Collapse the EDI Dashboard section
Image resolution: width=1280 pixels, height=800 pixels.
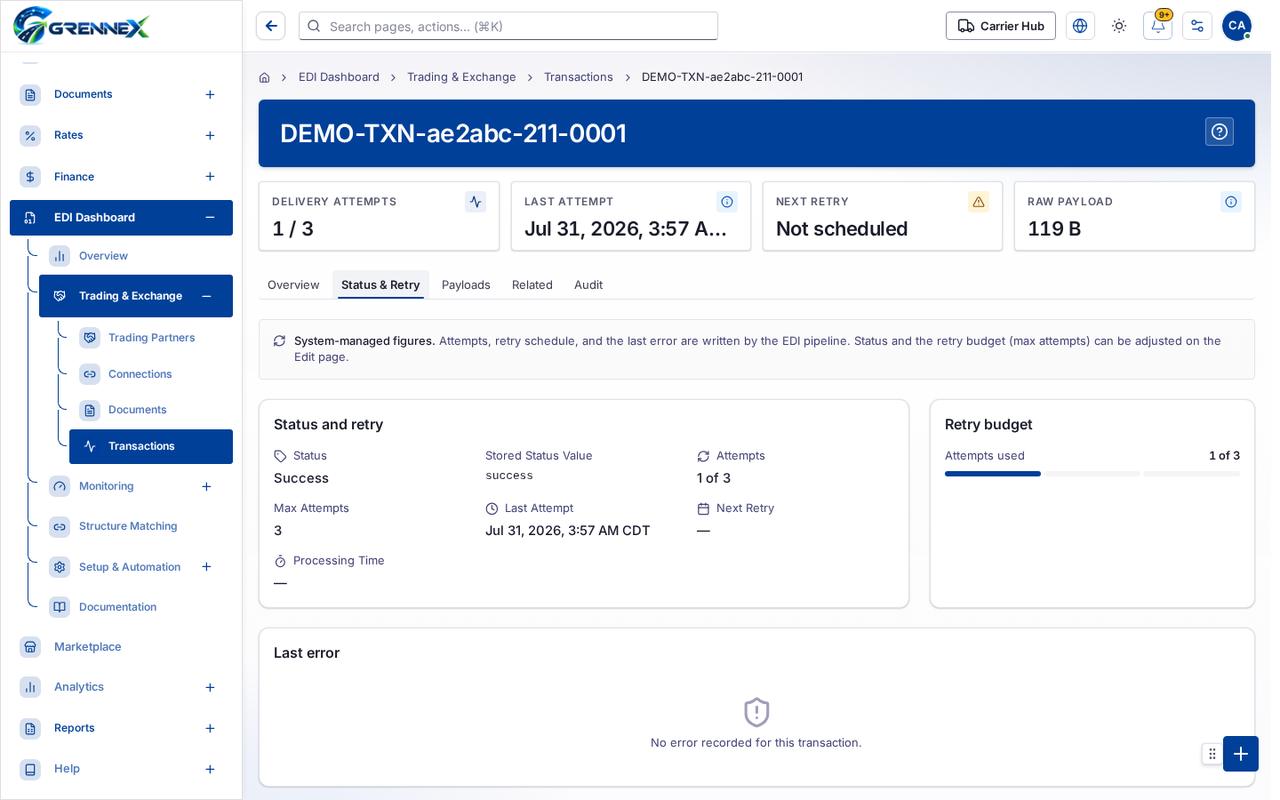click(210, 217)
